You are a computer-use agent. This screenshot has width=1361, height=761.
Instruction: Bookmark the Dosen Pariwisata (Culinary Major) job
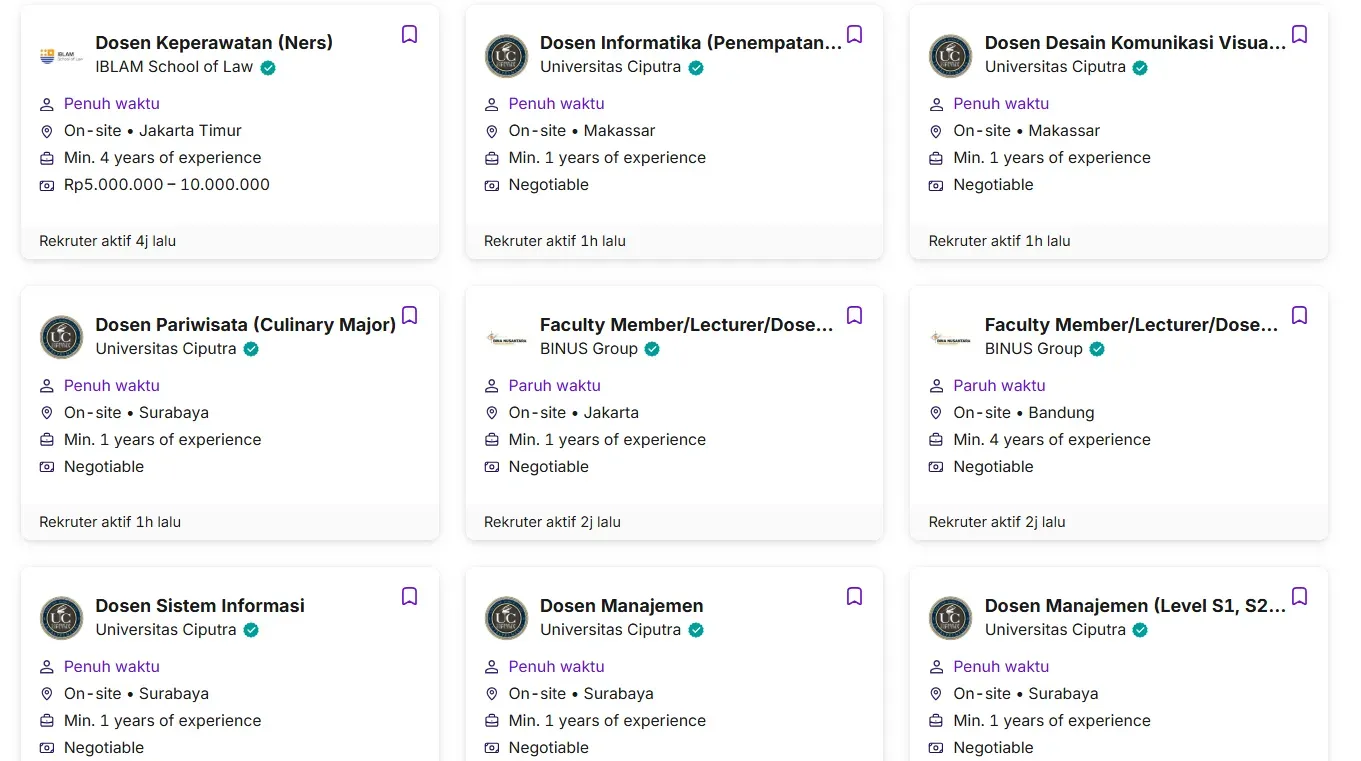(x=409, y=316)
